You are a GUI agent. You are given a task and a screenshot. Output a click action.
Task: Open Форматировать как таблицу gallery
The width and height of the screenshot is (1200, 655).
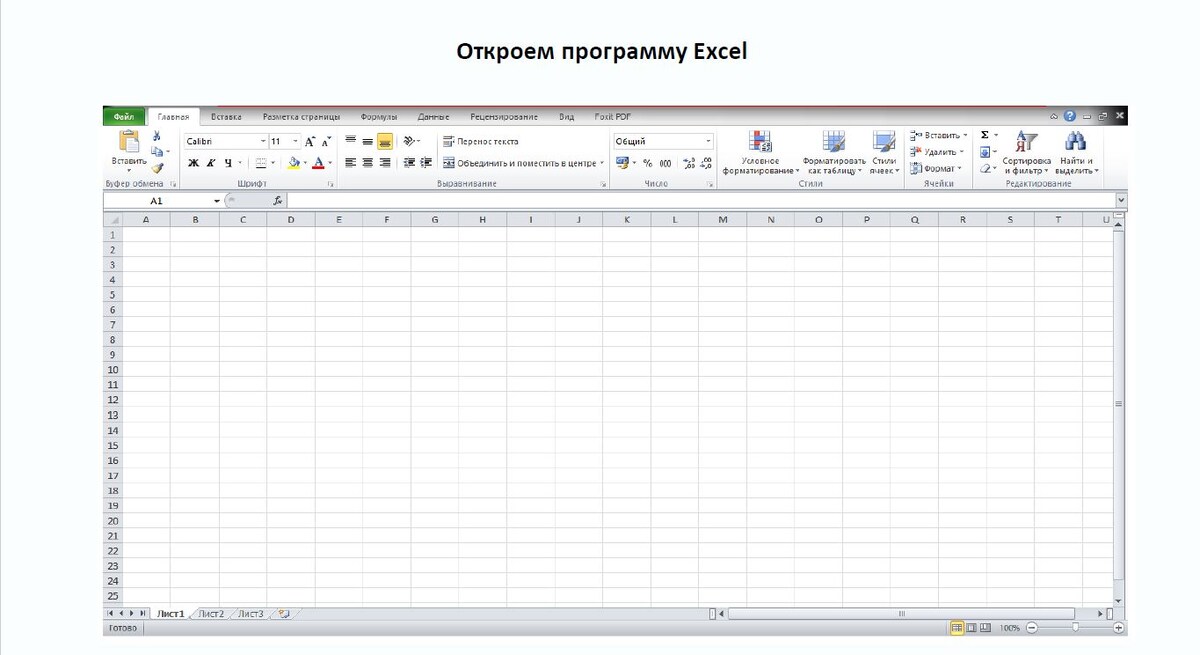[833, 153]
